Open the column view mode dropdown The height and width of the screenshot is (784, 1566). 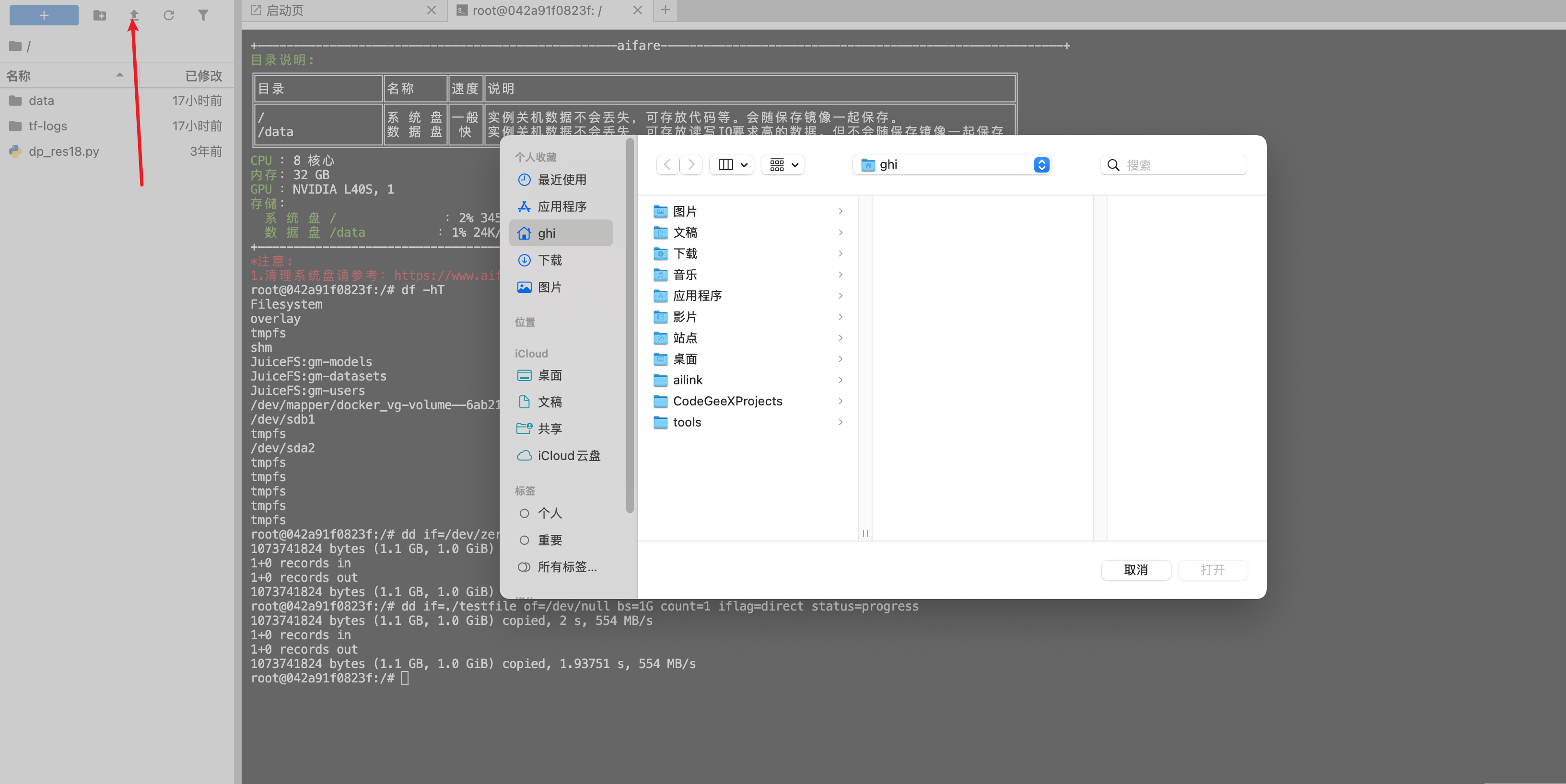pos(732,165)
